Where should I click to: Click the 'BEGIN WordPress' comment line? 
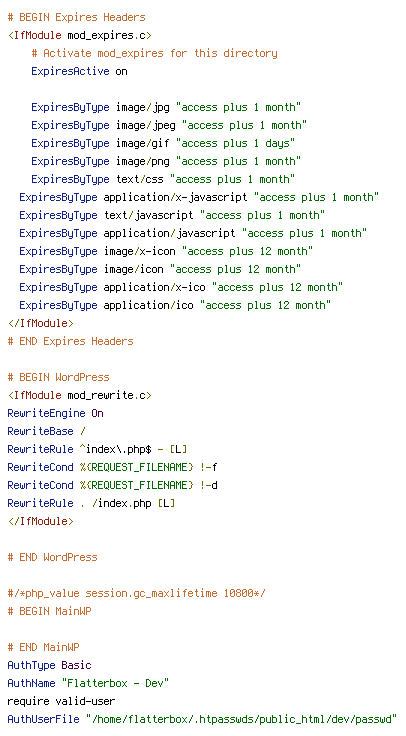pyautogui.click(x=59, y=377)
